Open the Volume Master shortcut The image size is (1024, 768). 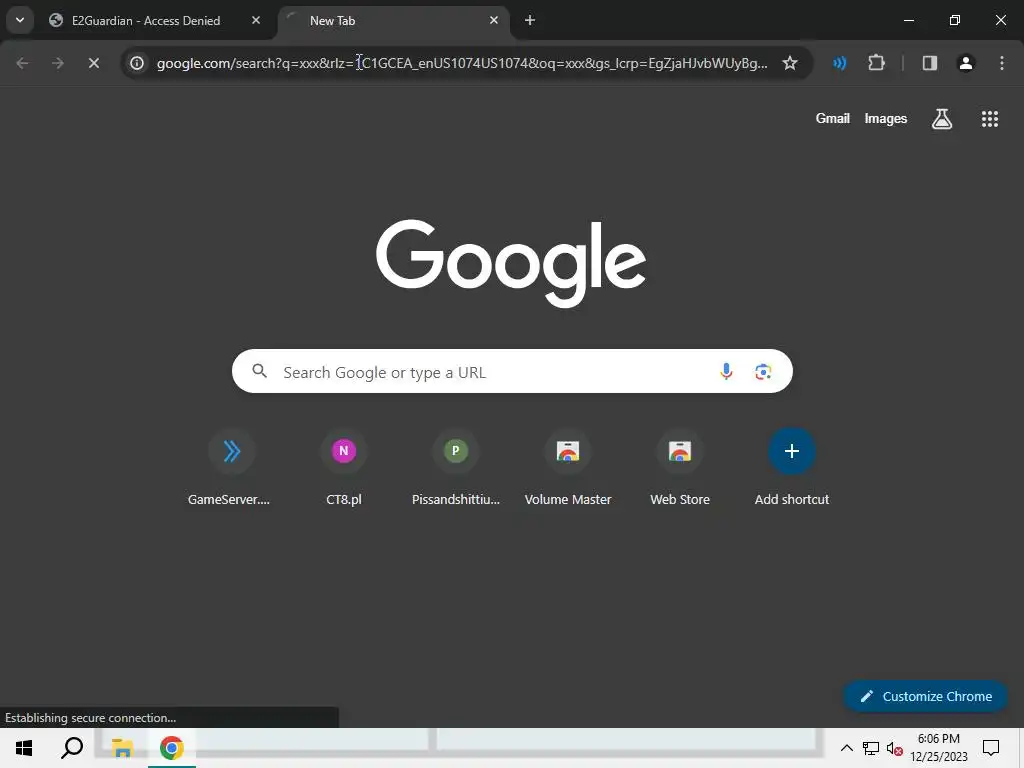pos(568,468)
